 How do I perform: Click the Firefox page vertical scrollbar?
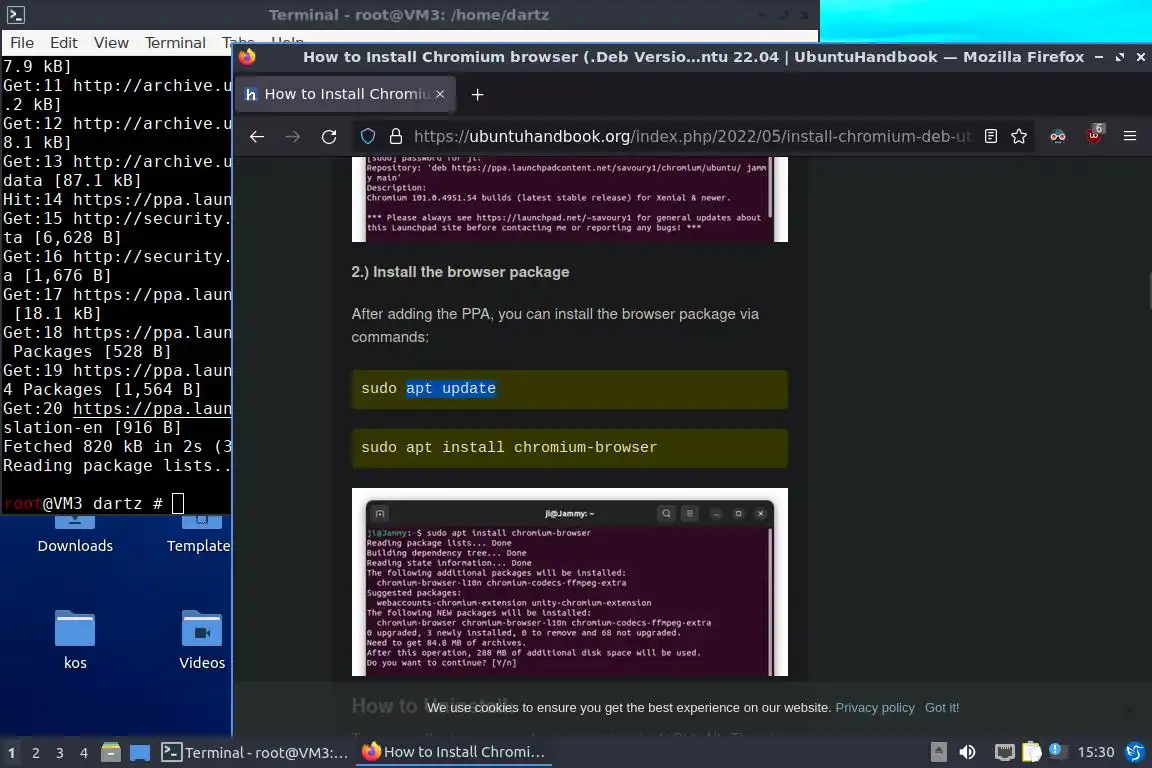(x=1148, y=290)
